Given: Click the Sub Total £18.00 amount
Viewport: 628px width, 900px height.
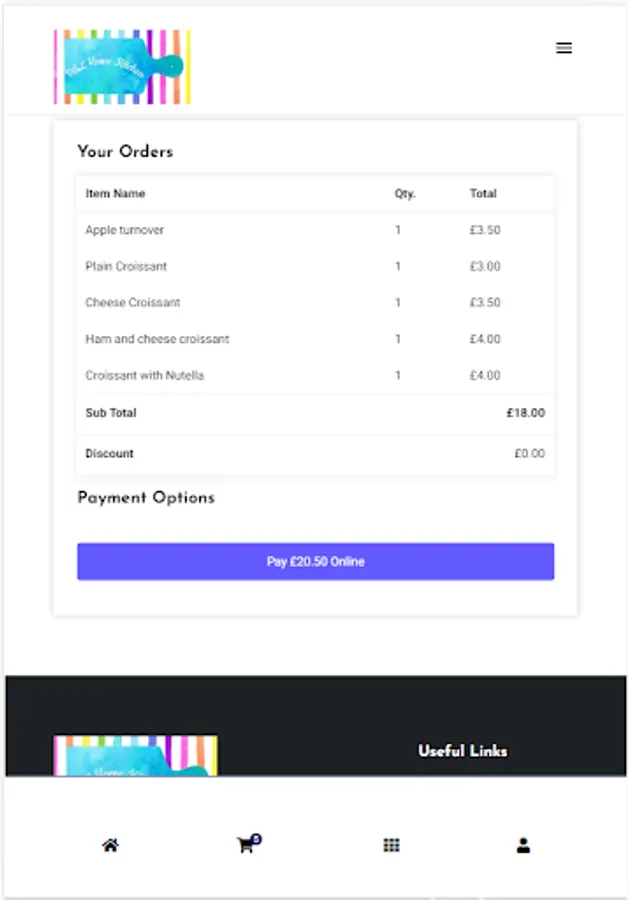Looking at the screenshot, I should (525, 413).
